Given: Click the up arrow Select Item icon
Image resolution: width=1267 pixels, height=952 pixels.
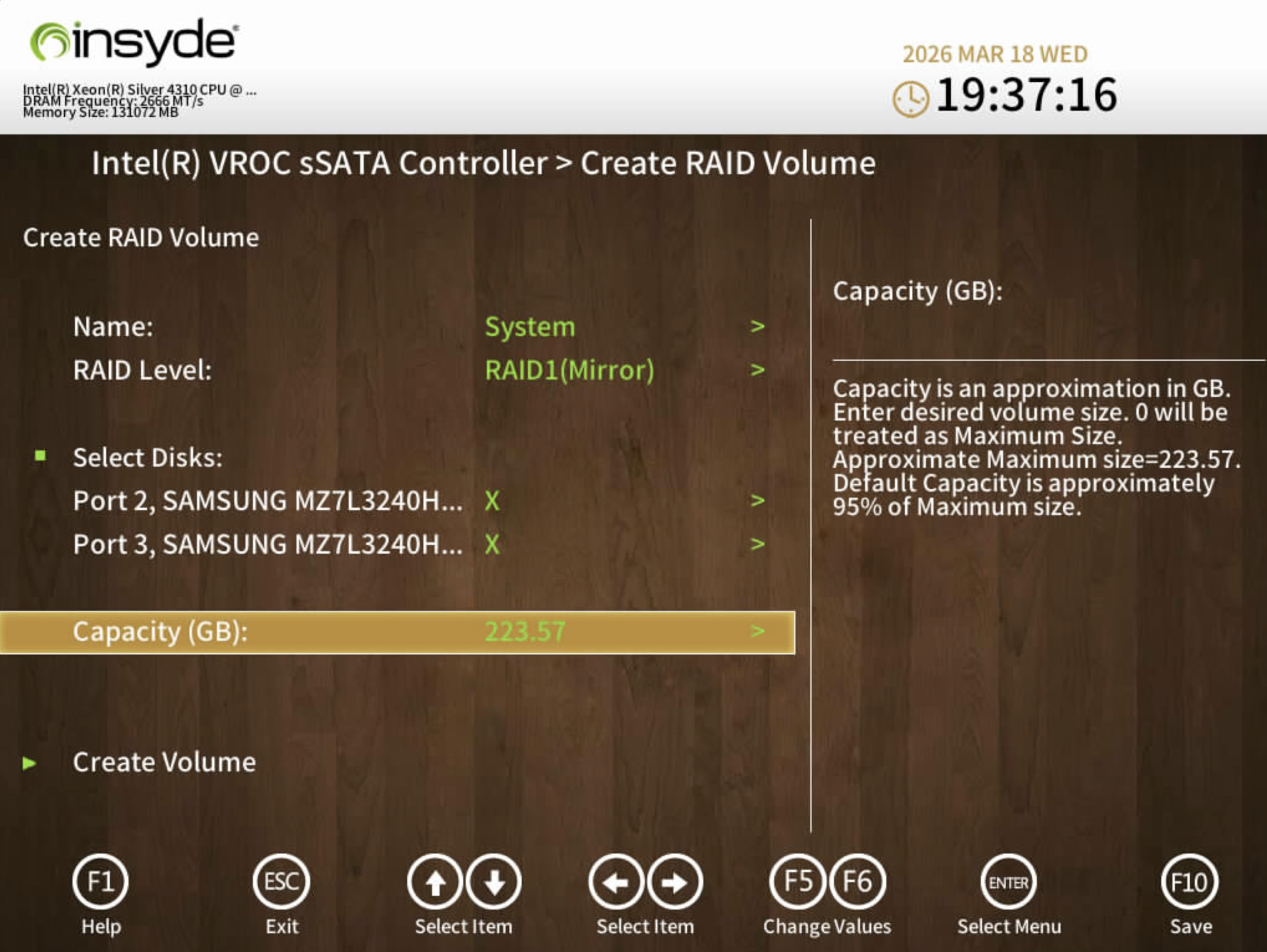Looking at the screenshot, I should [434, 882].
